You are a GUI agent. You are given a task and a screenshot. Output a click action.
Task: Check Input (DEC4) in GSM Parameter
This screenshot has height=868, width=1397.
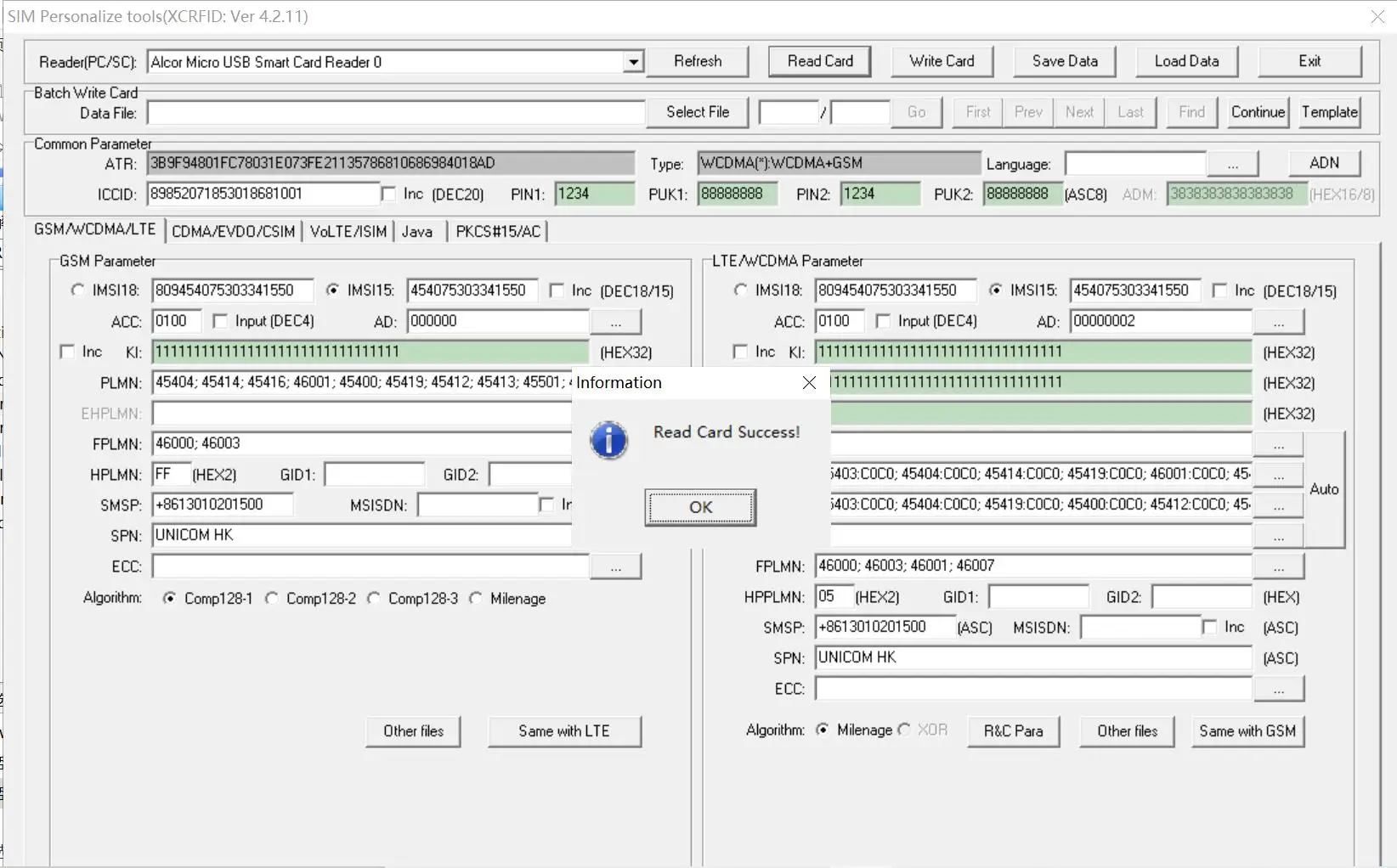[221, 320]
